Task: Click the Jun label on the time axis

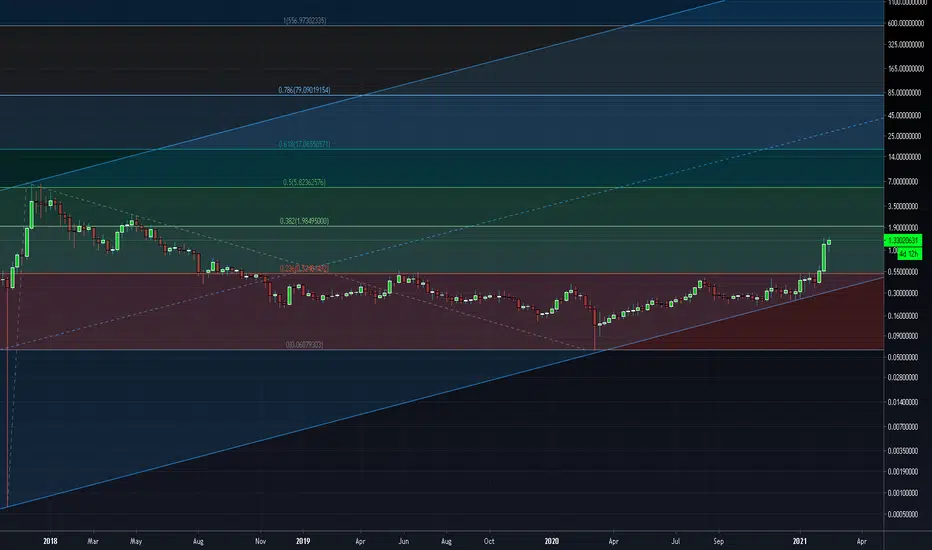Action: (404, 541)
